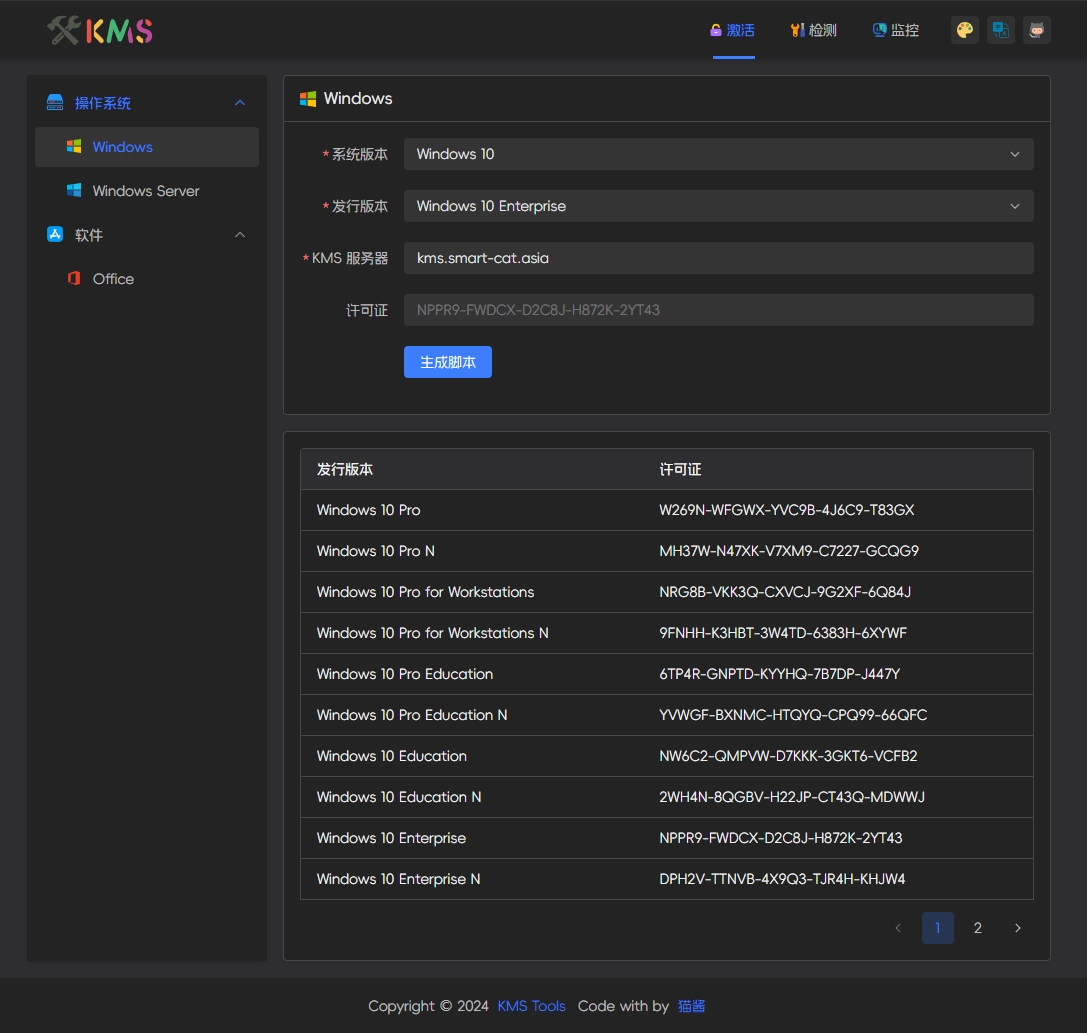The width and height of the screenshot is (1087, 1033).
Task: Go to page 2 of the table
Action: pos(978,928)
